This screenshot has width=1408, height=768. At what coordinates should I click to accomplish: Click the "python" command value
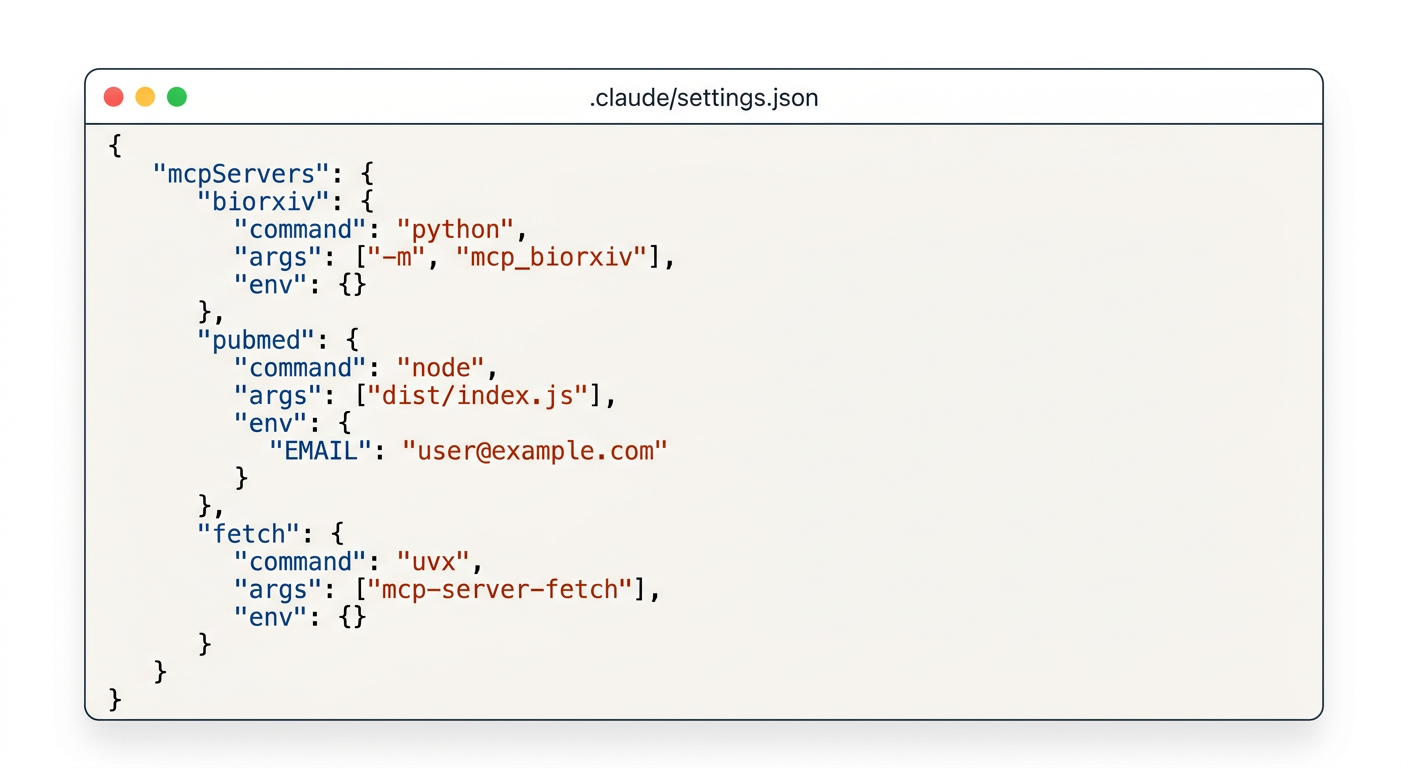pos(455,229)
